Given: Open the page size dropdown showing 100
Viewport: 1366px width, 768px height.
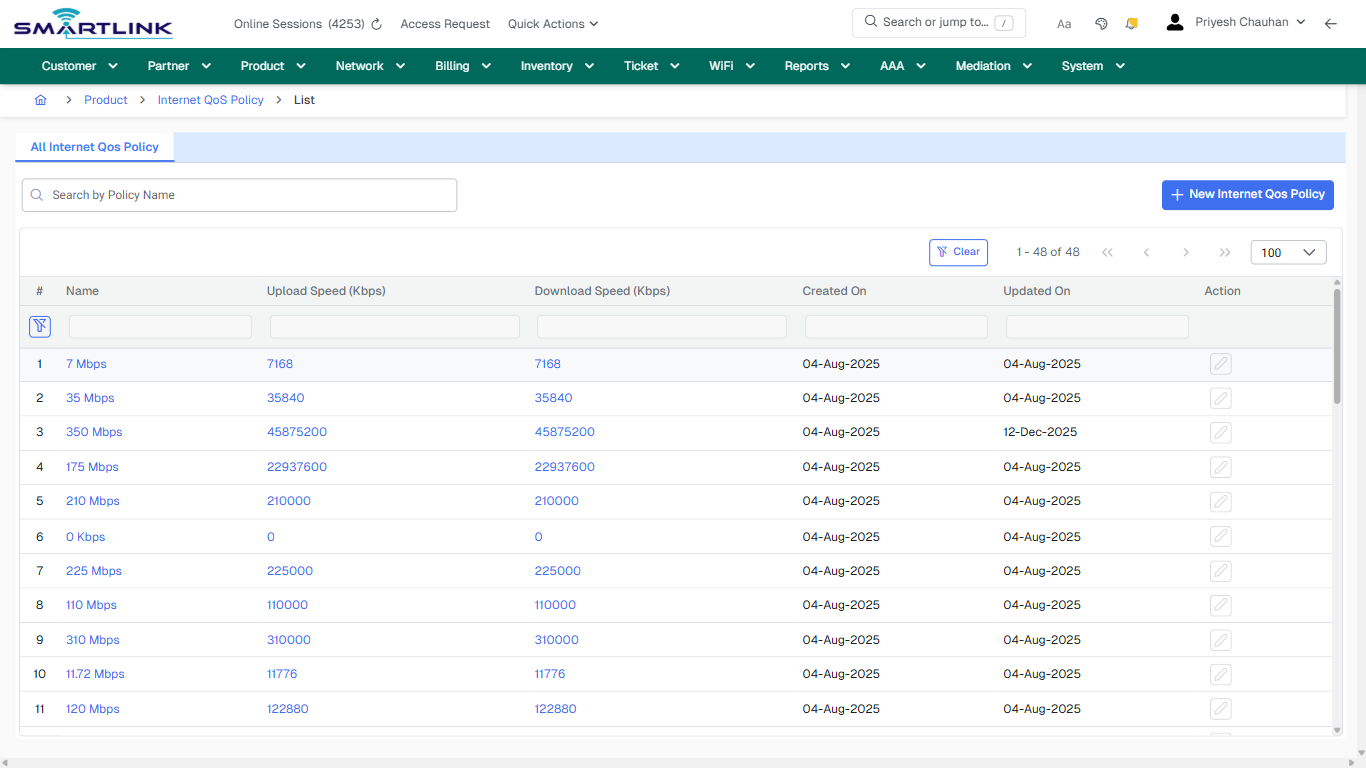Looking at the screenshot, I should (1288, 252).
